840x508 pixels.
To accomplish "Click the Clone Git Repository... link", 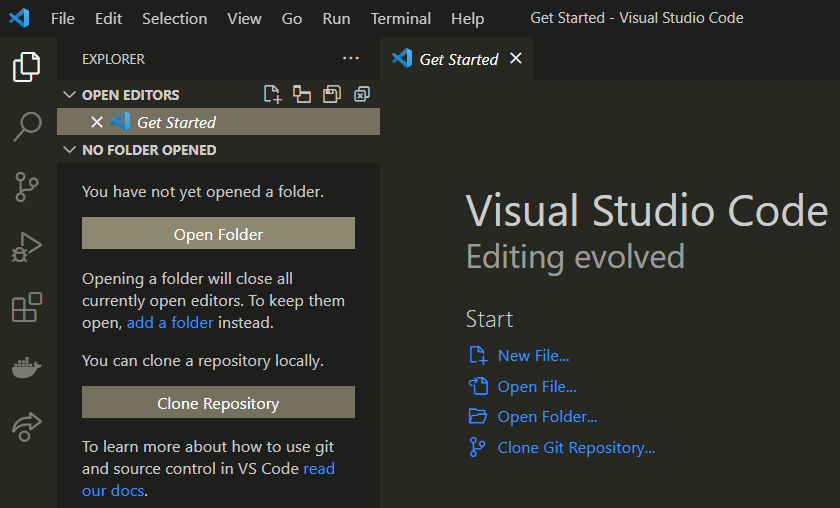I will (576, 448).
